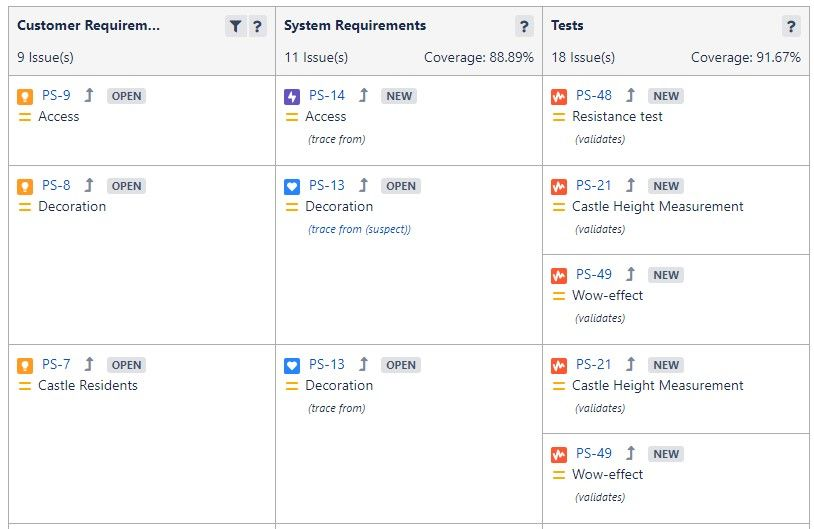Click purple lightning icon beside PS-14
This screenshot has width=814, height=529.
click(x=292, y=97)
